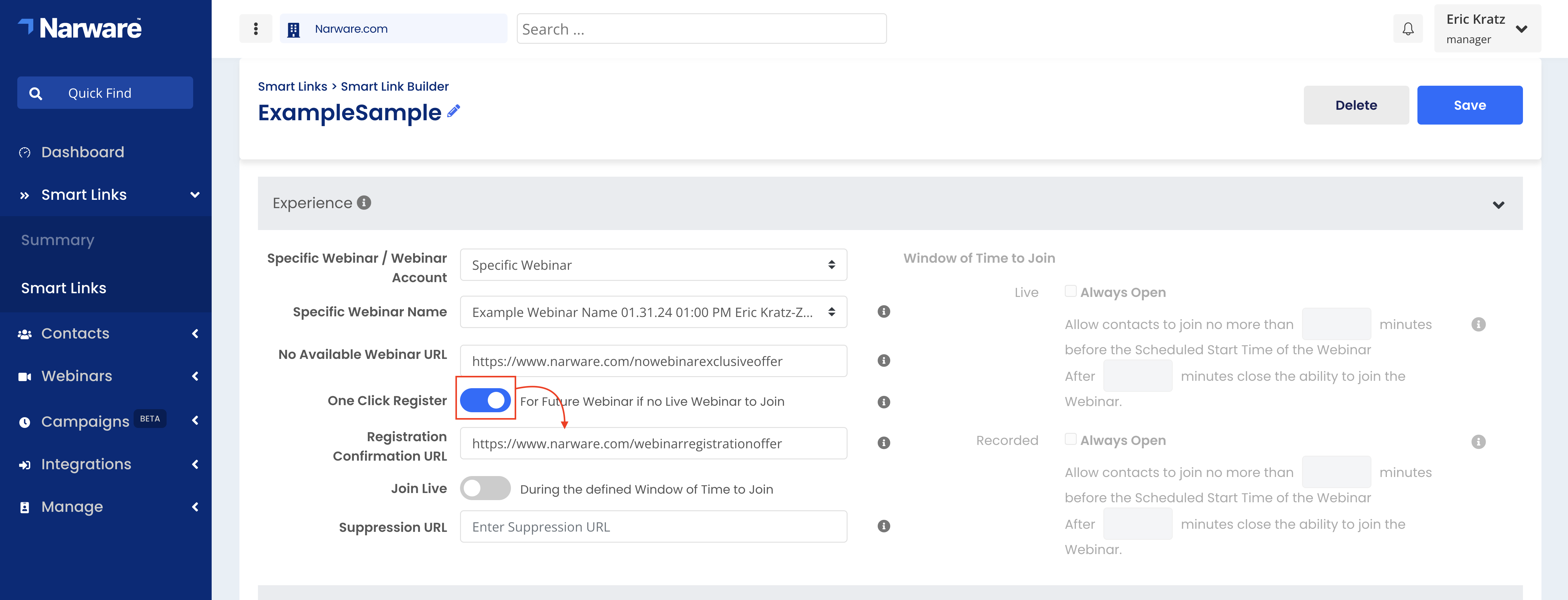Open Specific Webinar Name dropdown
The image size is (1568, 600).
click(653, 312)
